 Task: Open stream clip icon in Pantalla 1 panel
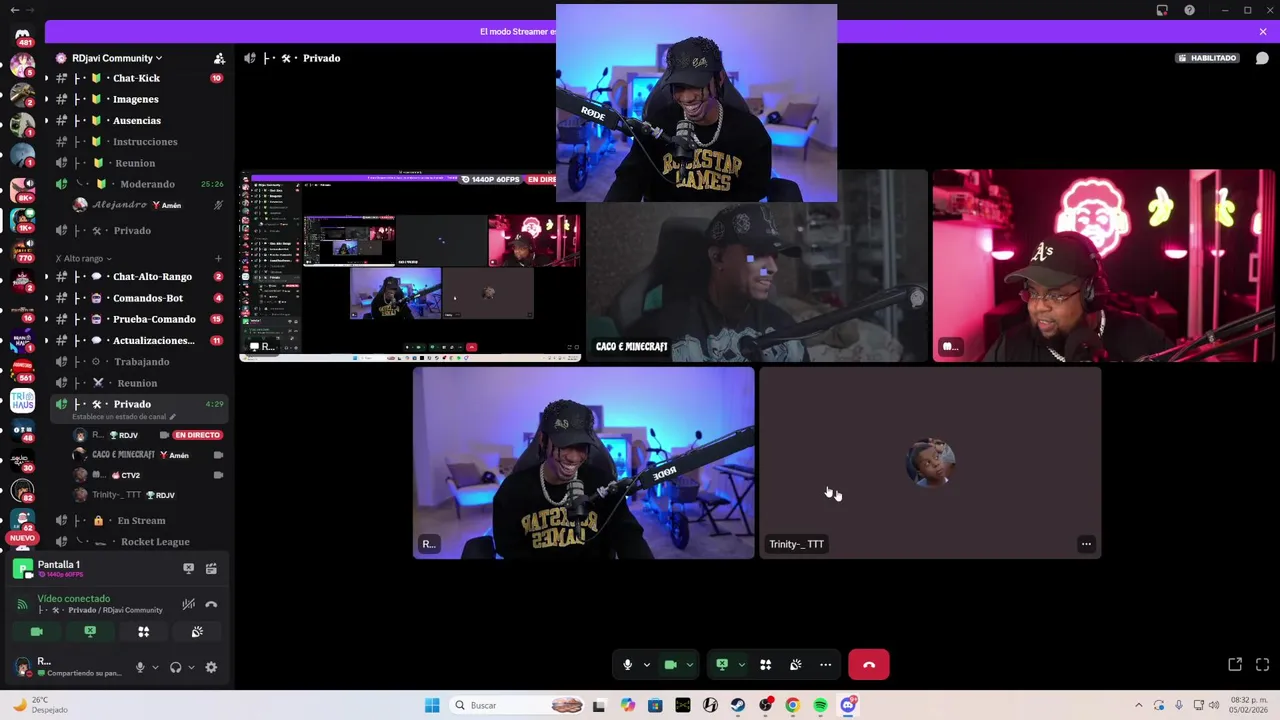pos(211,568)
